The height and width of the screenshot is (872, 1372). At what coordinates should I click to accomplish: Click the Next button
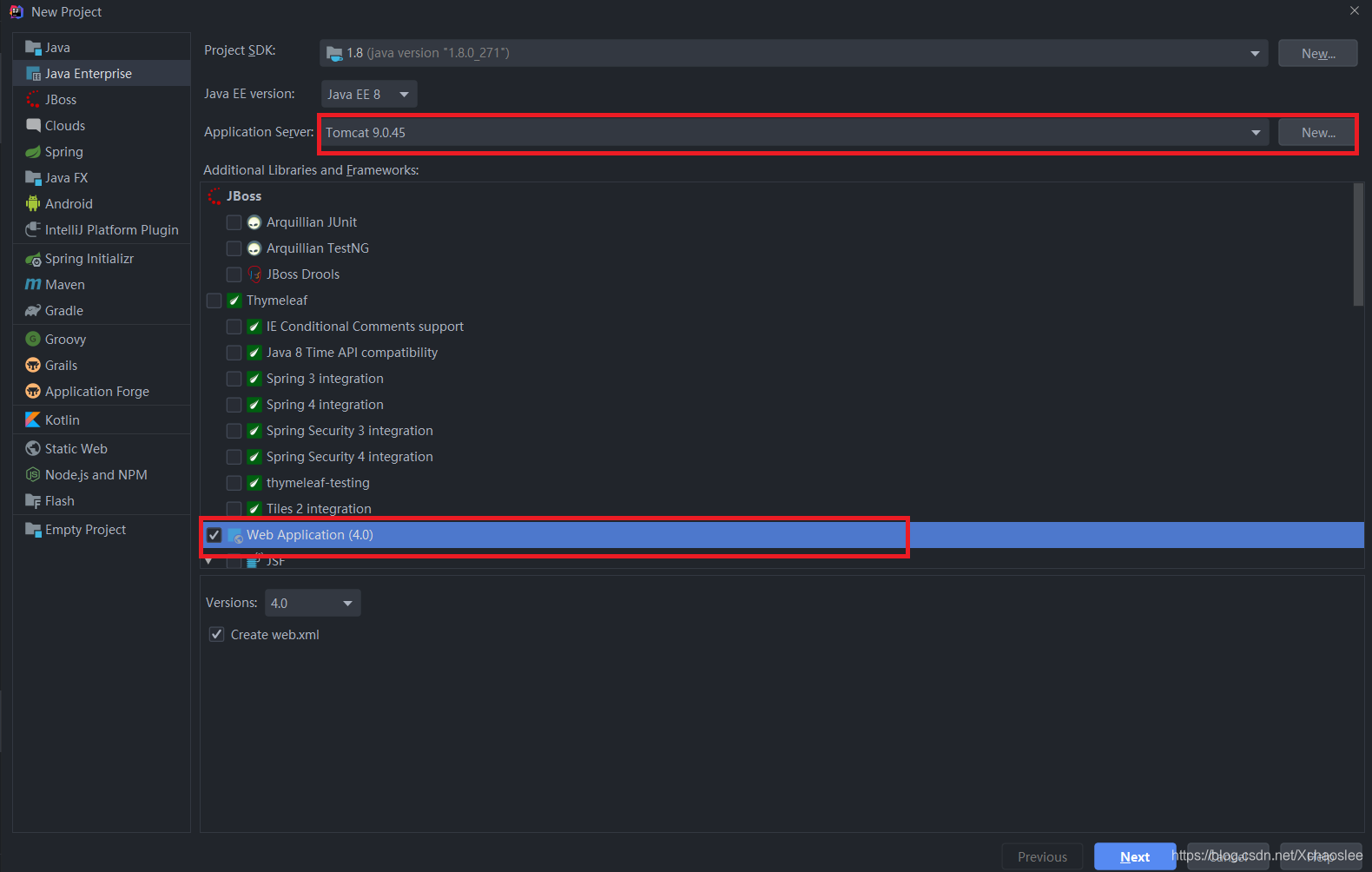(1135, 856)
